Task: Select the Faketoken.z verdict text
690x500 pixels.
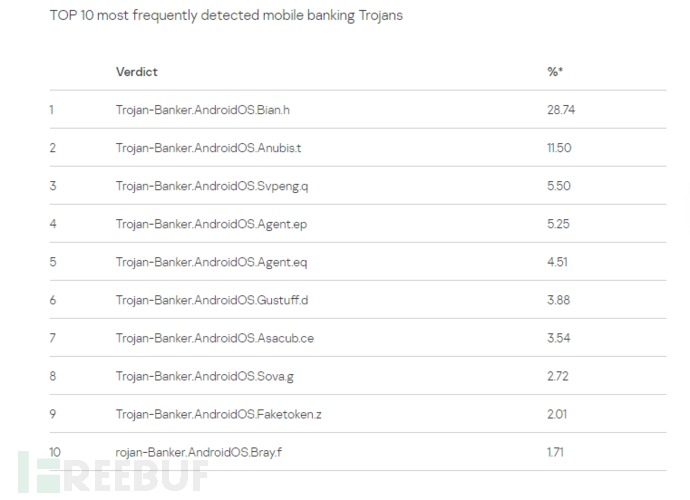Action: tap(216, 414)
